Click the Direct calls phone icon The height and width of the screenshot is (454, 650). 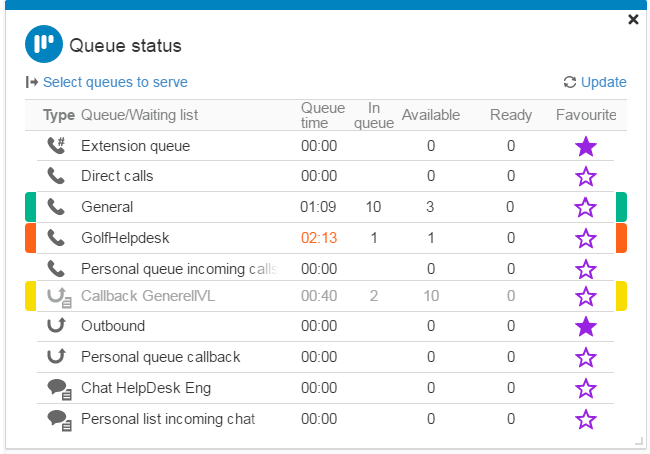56,176
